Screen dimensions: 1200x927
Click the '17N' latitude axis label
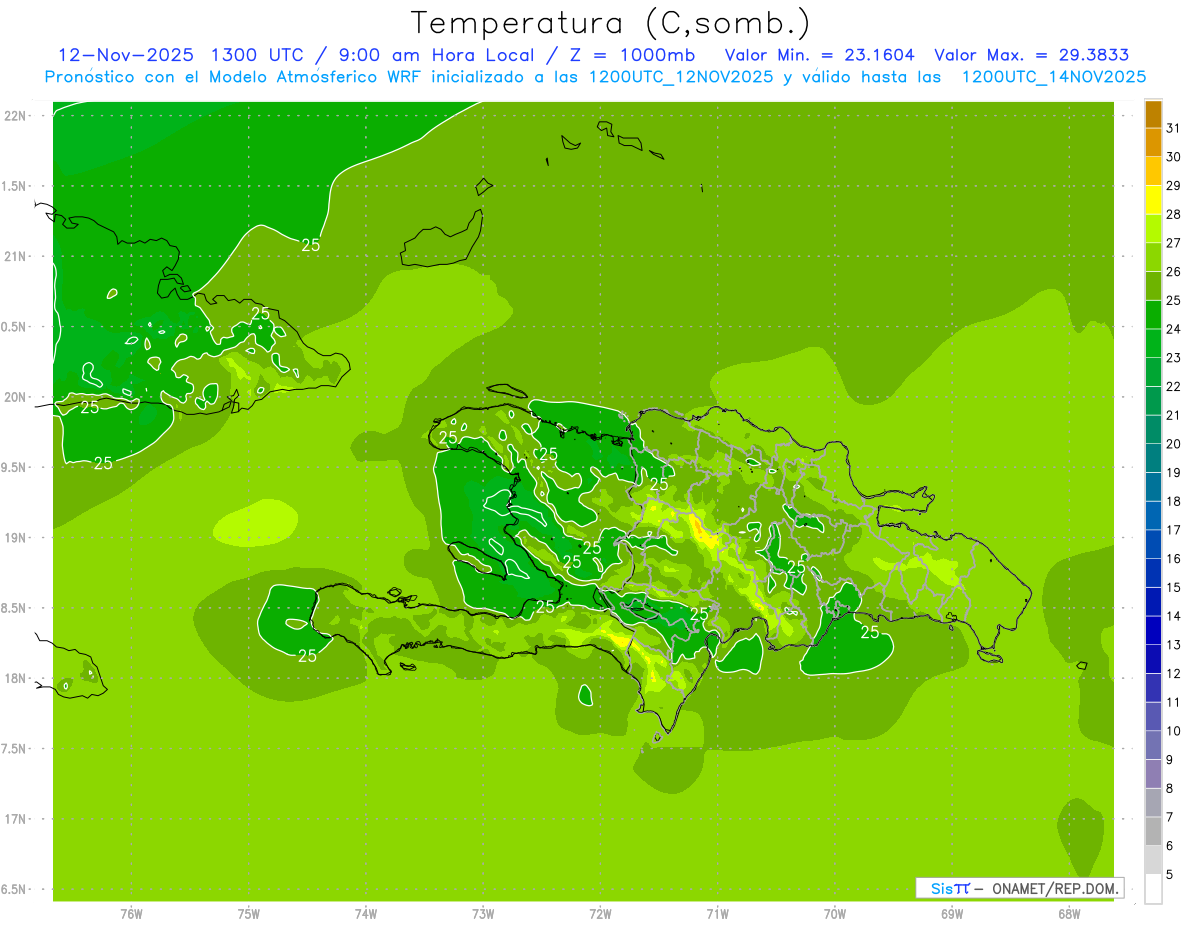pyautogui.click(x=15, y=819)
